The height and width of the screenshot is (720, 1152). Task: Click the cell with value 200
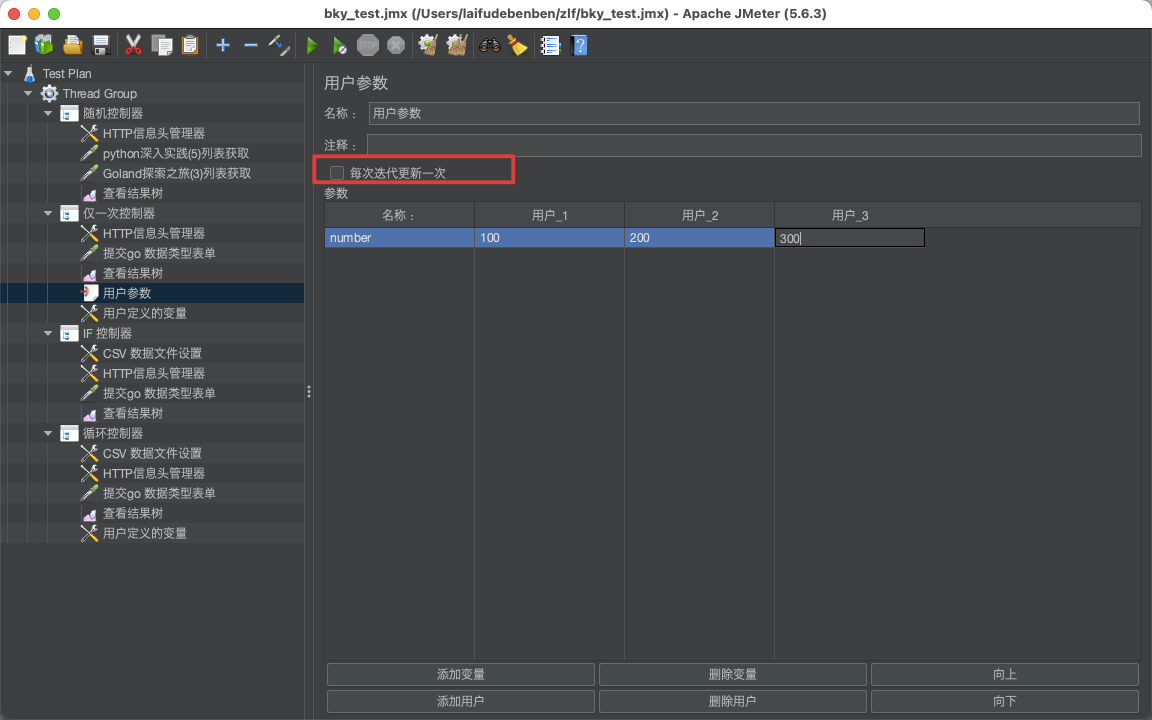pyautogui.click(x=699, y=238)
